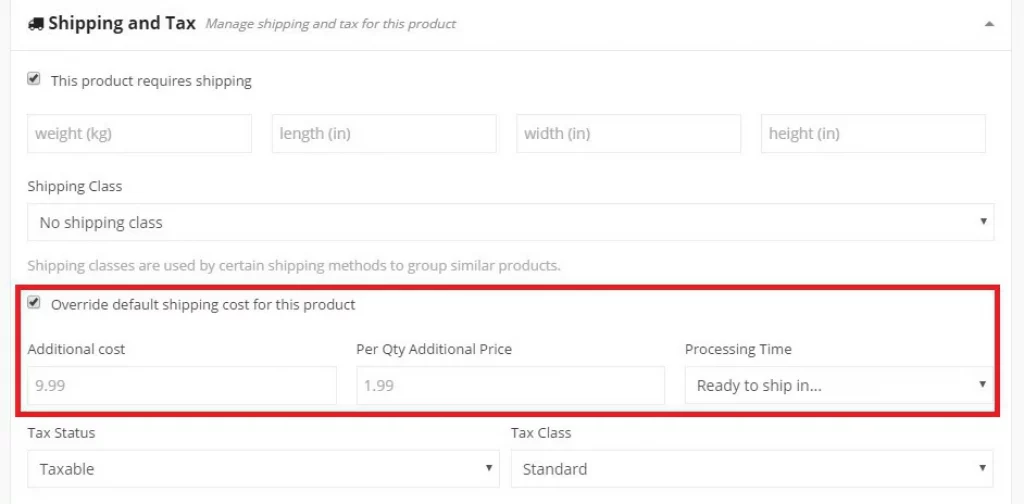This screenshot has width=1024, height=504.
Task: Focus the height (in) input field
Action: point(873,134)
